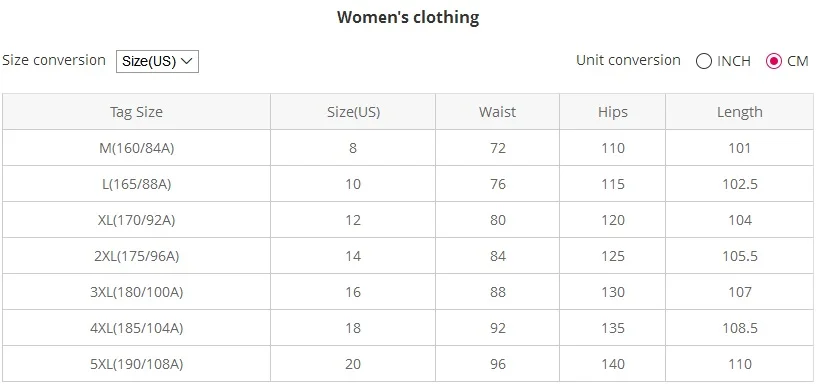
Task: Open the Size(US) conversion dropdown
Action: 157,61
